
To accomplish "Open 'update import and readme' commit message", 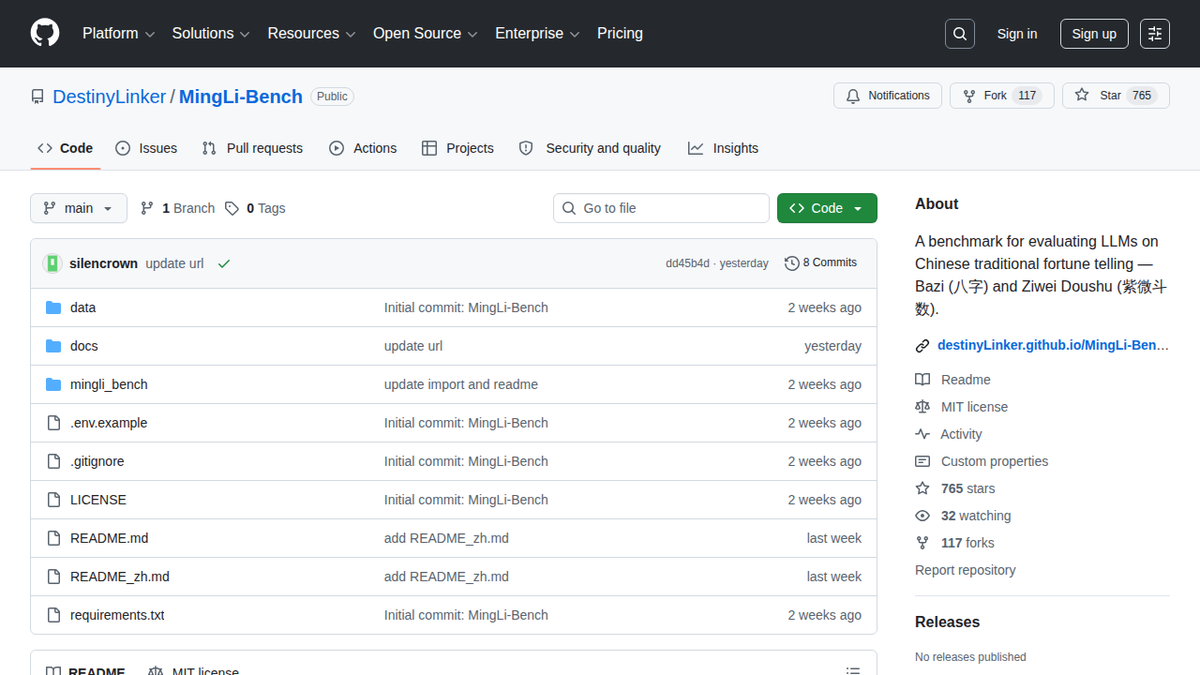I will click(x=461, y=385).
